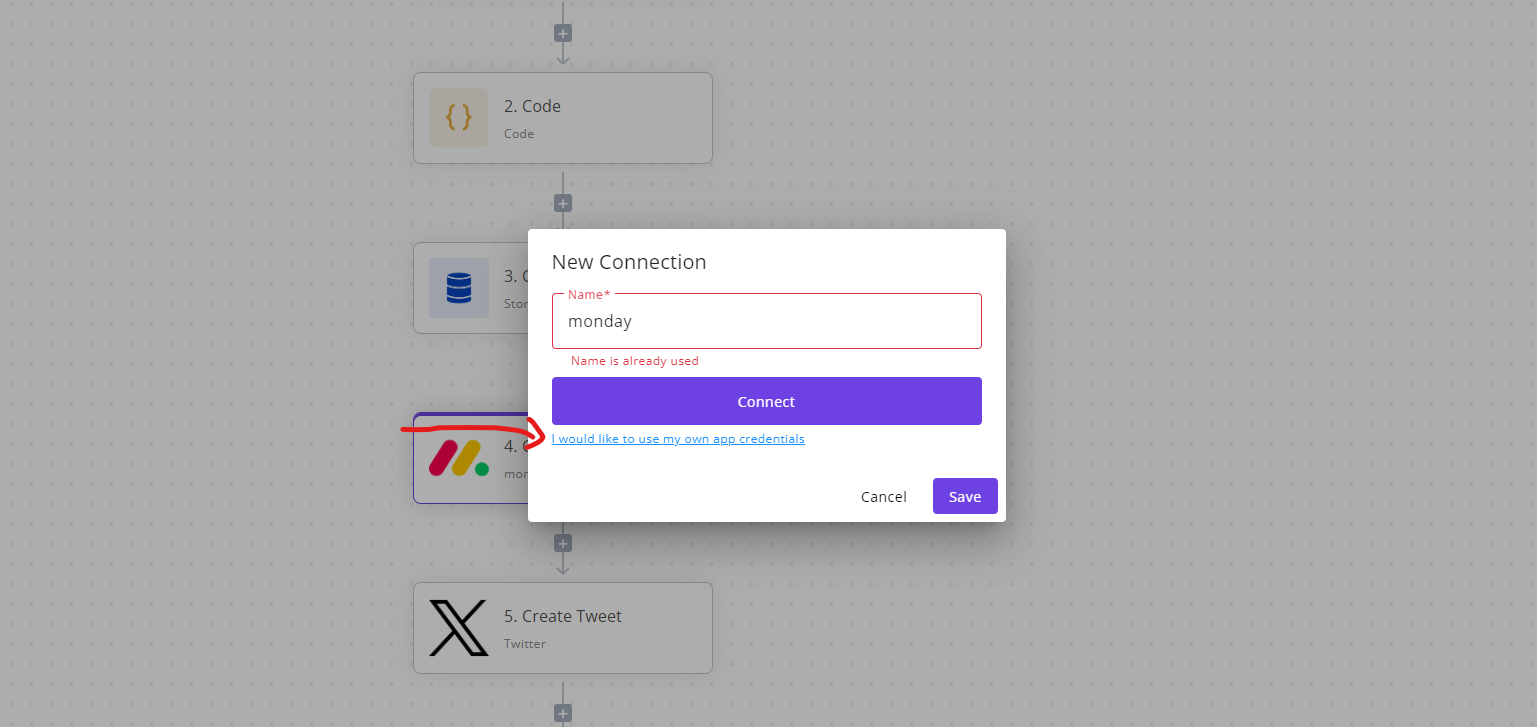Save the new connection
This screenshot has width=1537, height=727.
[965, 496]
